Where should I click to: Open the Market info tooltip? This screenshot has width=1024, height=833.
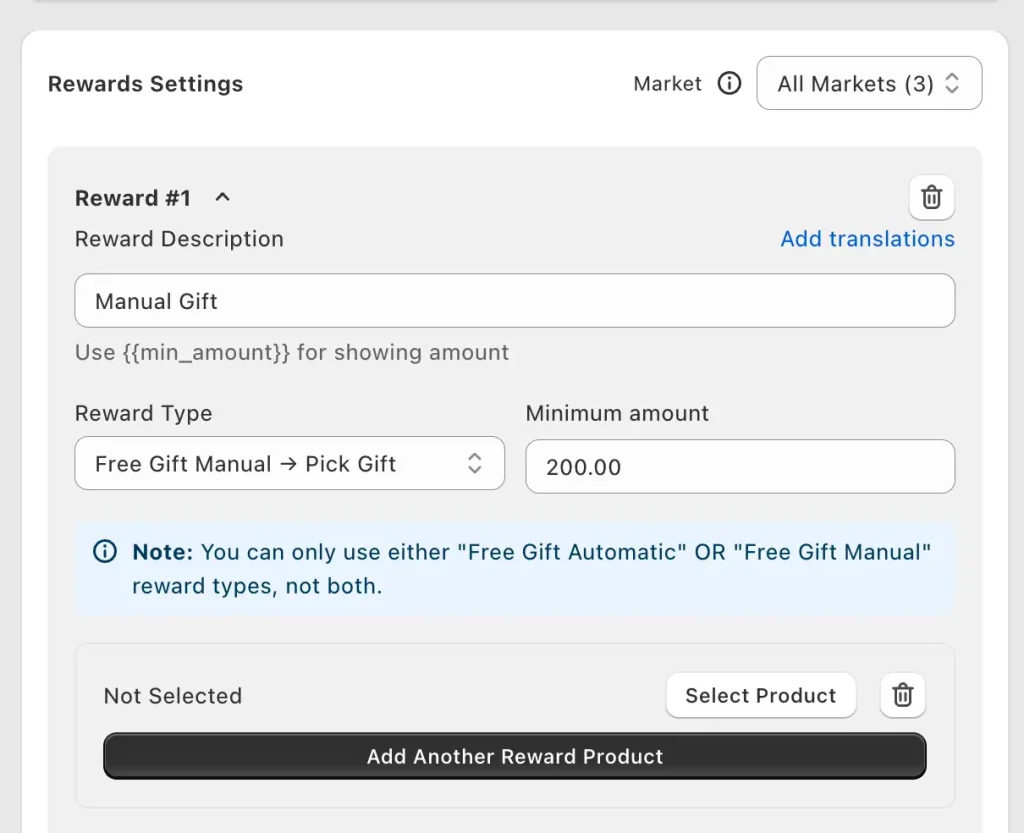pyautogui.click(x=729, y=84)
